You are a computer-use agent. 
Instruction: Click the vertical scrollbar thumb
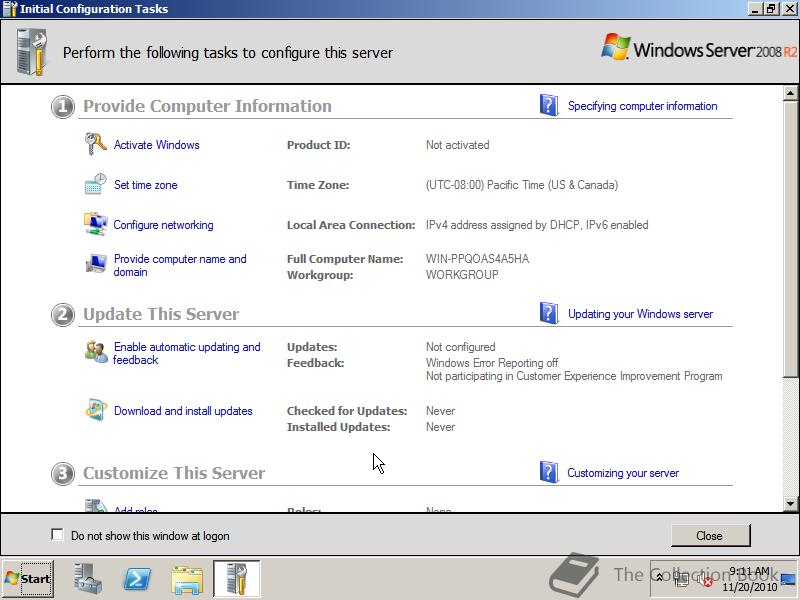(790, 239)
